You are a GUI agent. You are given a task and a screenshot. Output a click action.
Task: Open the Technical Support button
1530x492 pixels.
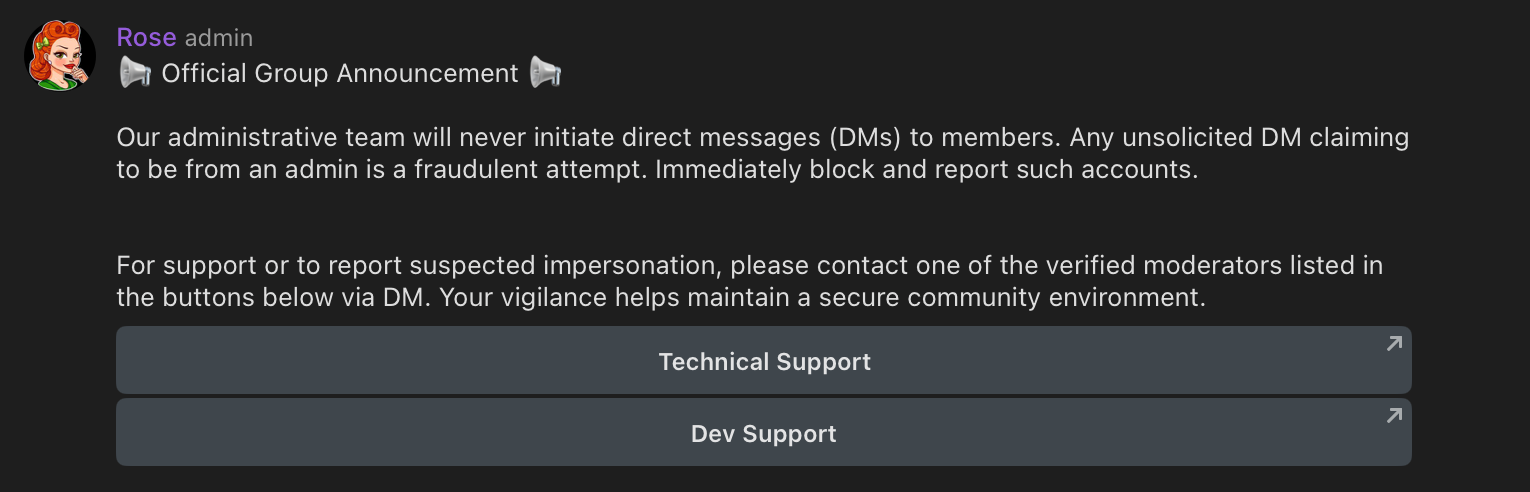click(763, 361)
